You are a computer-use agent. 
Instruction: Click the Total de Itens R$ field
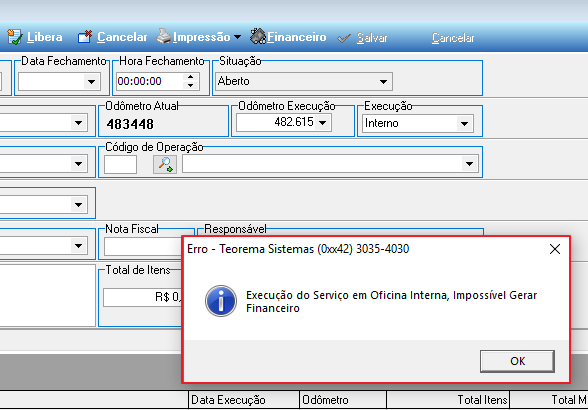pos(143,297)
